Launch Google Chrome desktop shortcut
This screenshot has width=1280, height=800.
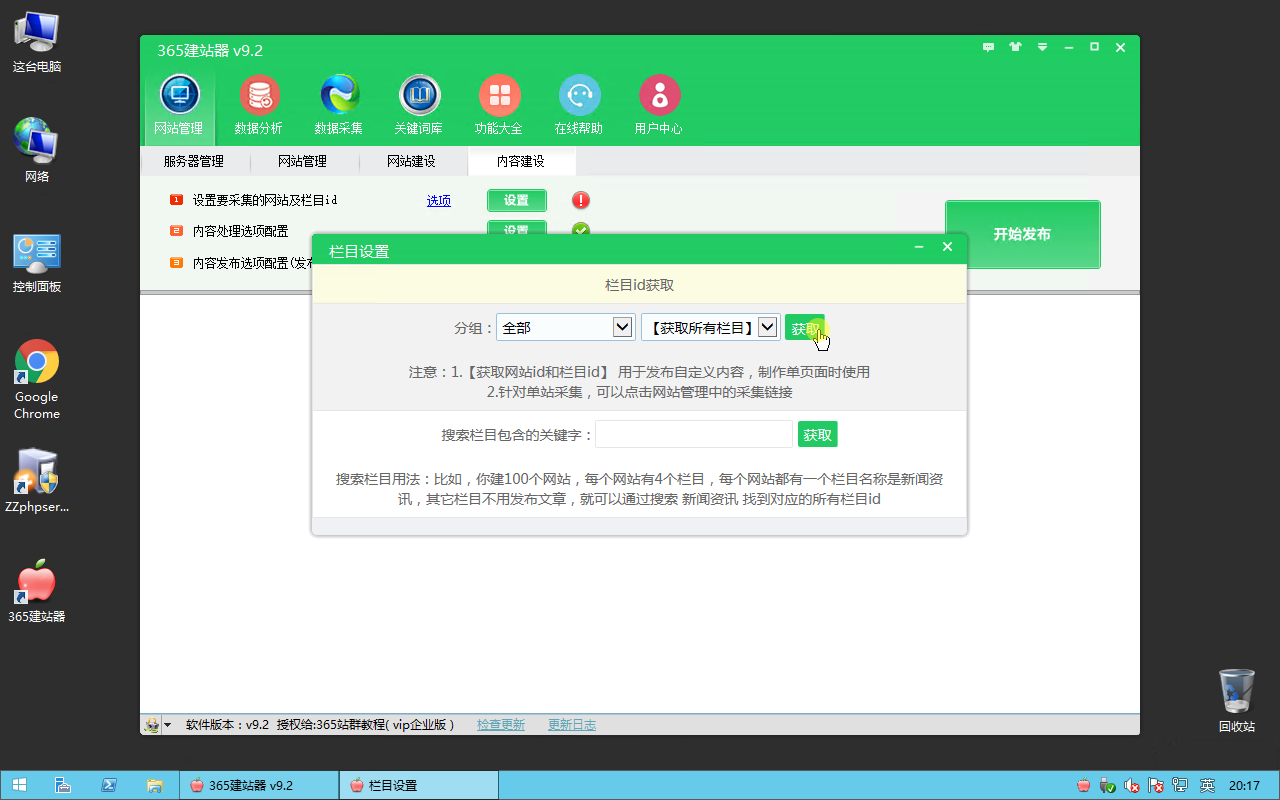click(37, 380)
